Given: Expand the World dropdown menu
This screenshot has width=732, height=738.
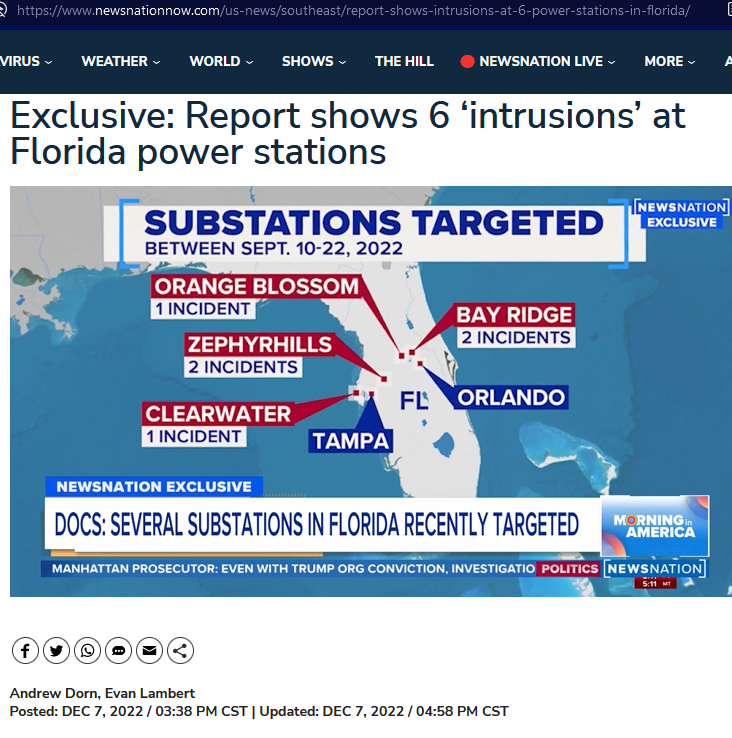Looking at the screenshot, I should pos(221,61).
